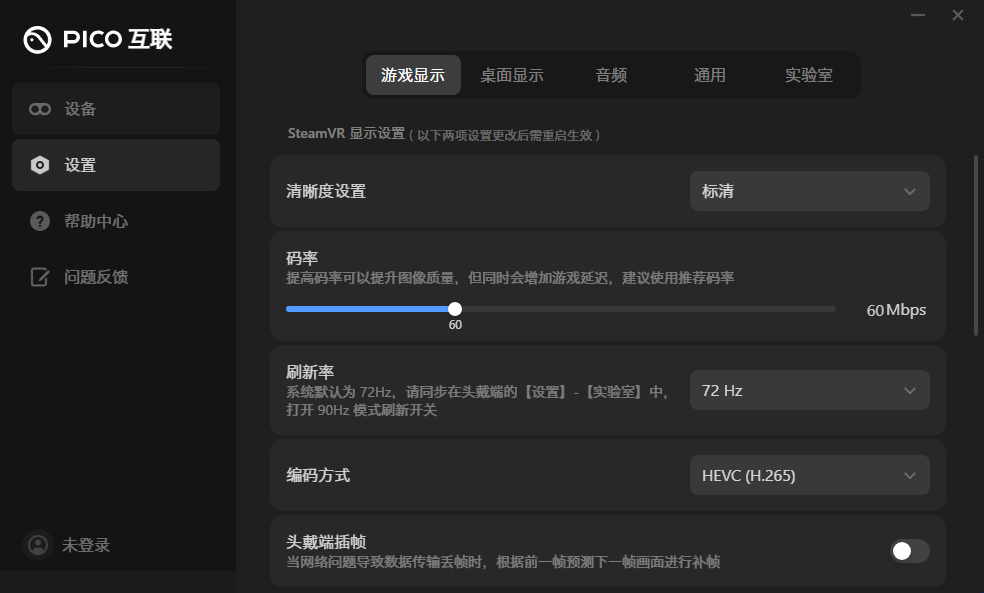Open the 清晰度设置 dropdown showing 标清

click(809, 191)
